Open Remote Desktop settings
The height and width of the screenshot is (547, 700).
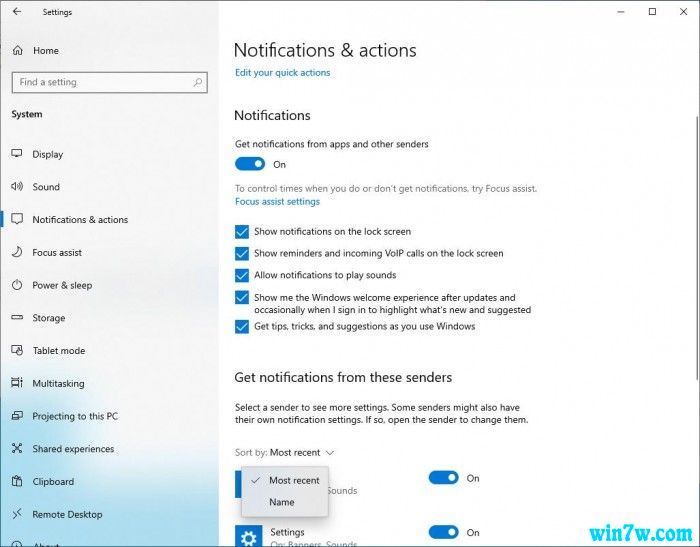point(67,514)
